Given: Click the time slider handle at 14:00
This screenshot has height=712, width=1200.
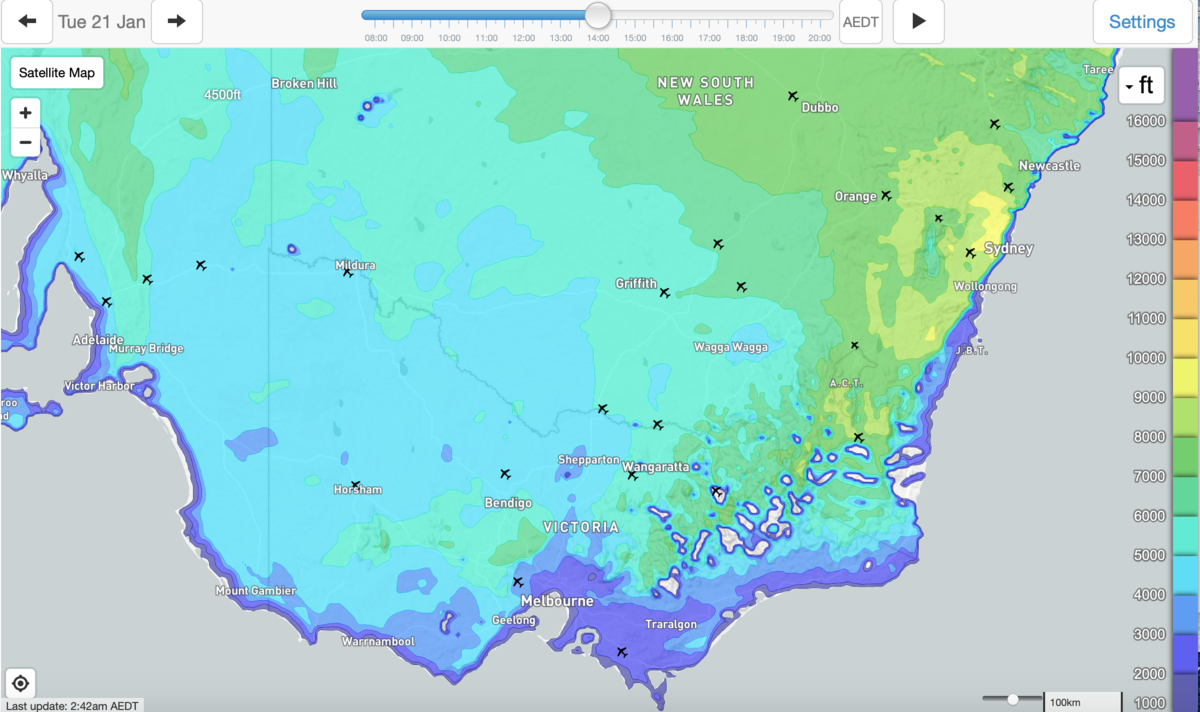Looking at the screenshot, I should pyautogui.click(x=598, y=15).
